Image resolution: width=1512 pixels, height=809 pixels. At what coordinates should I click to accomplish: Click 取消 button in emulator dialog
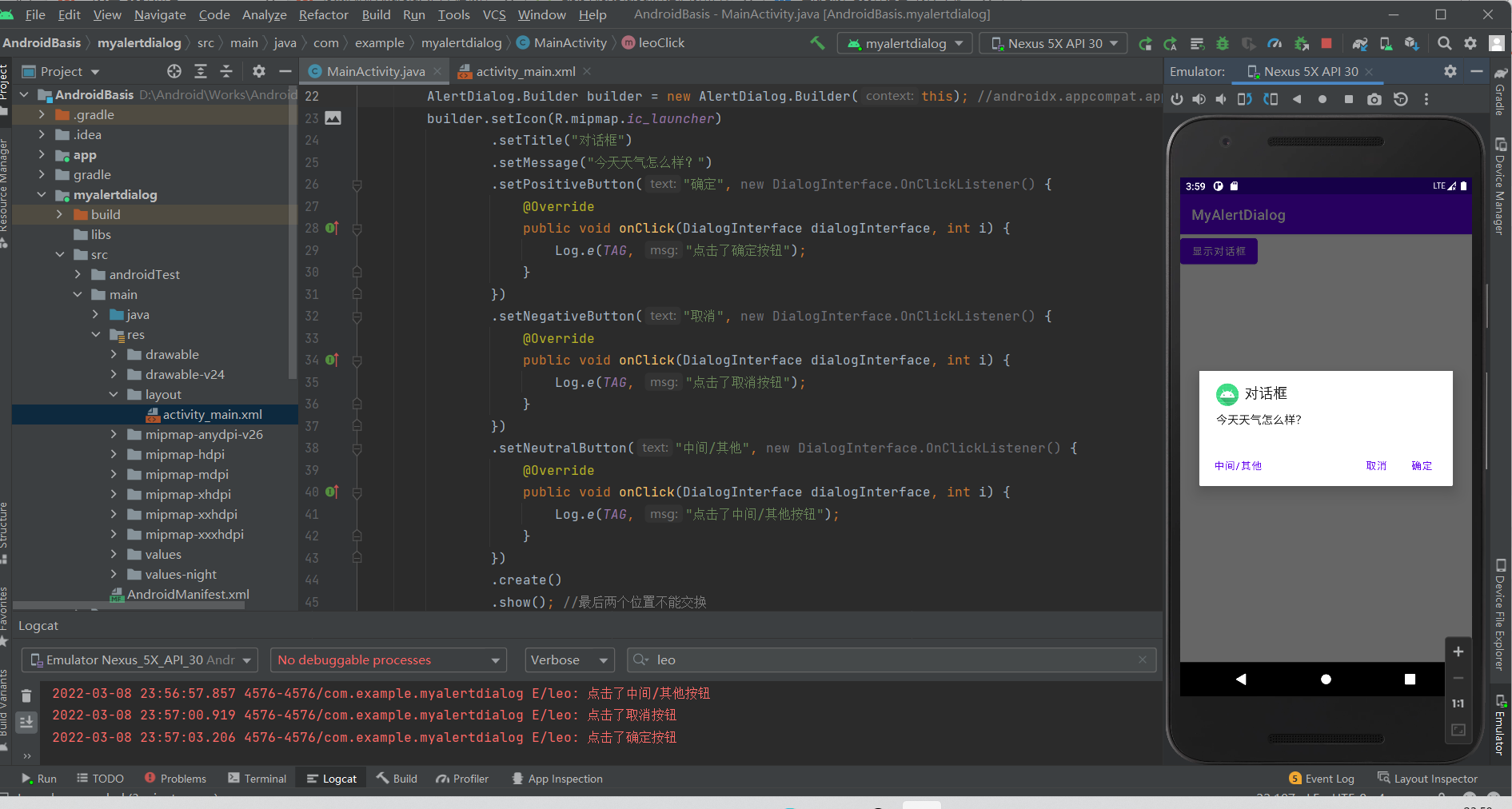(x=1375, y=466)
